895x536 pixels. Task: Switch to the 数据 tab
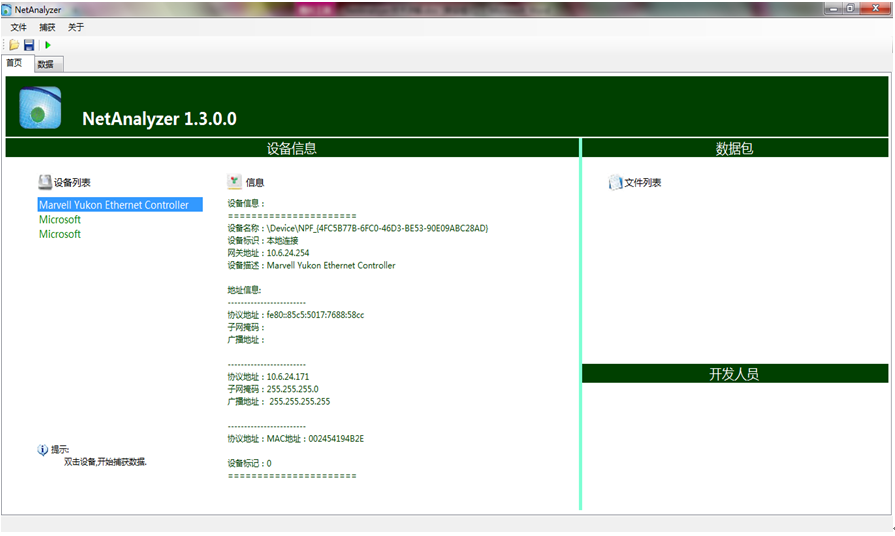[47, 65]
